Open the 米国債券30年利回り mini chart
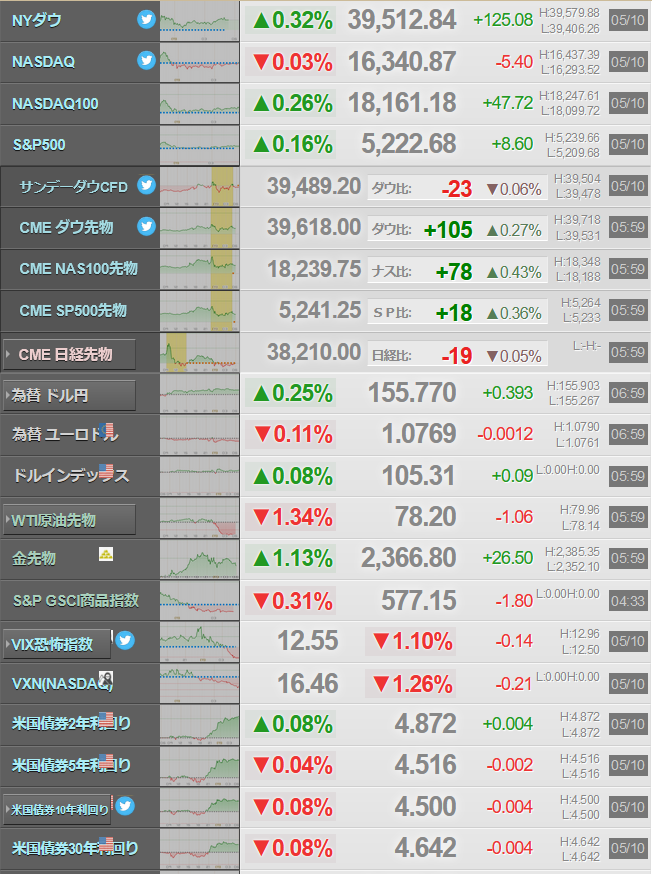Viewport: 652px width, 874px height. pyautogui.click(x=200, y=848)
